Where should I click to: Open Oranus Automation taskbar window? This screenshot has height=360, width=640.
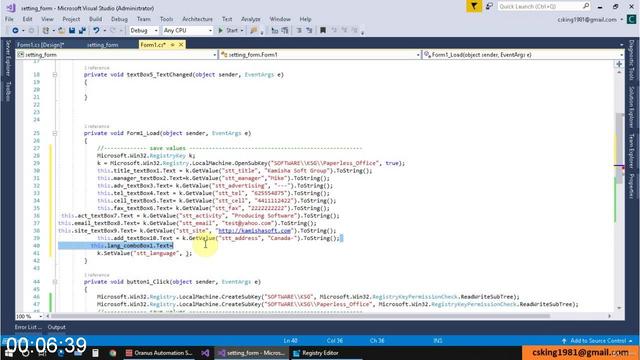(159, 353)
